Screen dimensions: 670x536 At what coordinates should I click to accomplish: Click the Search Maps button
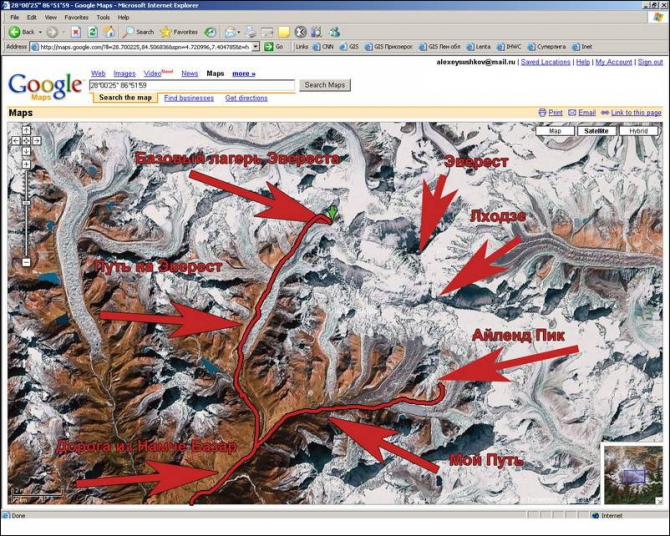tap(325, 85)
